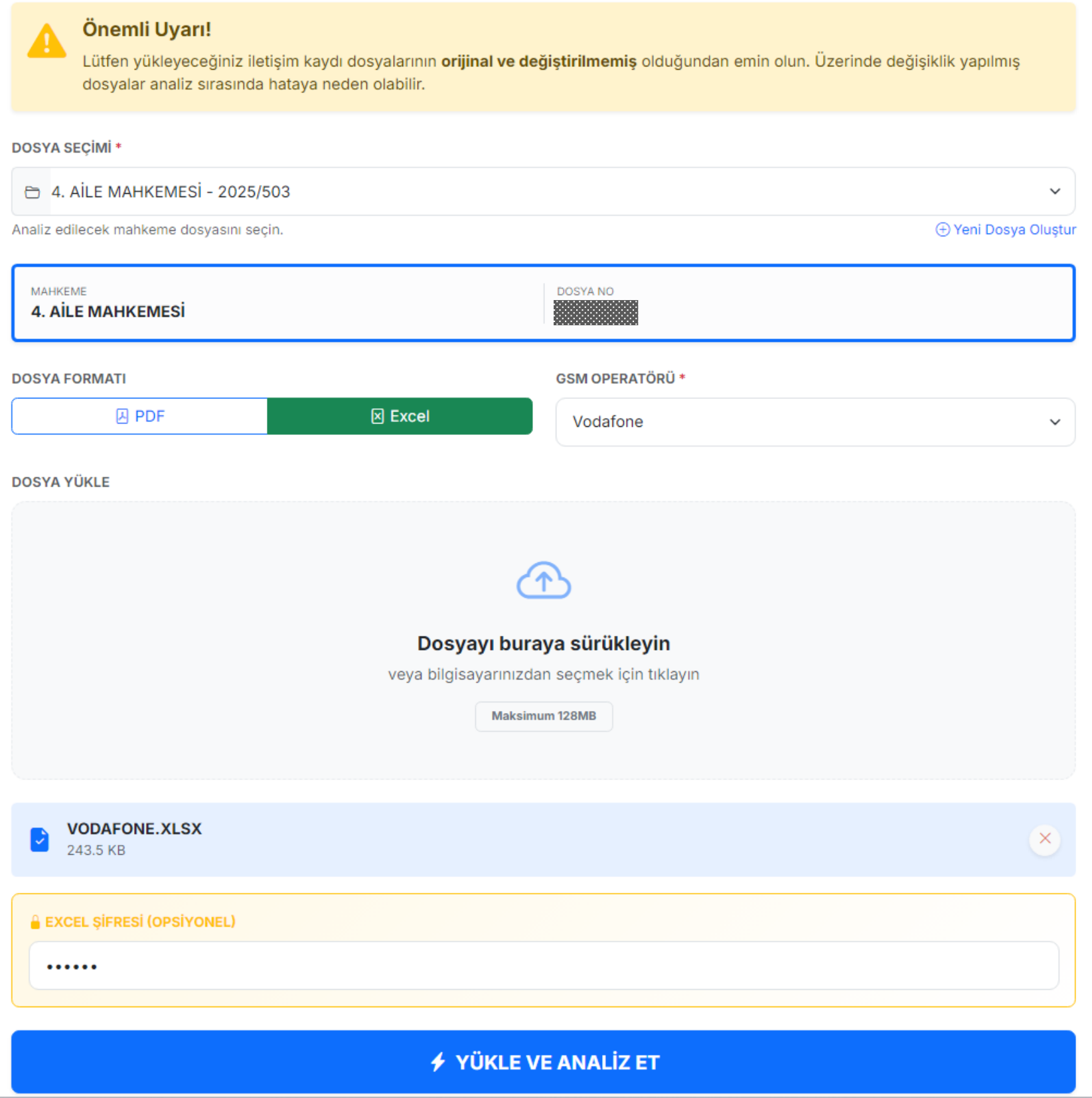Expand the GSM Operatörü Vodafone dropdown
1092x1098 pixels.
point(815,422)
